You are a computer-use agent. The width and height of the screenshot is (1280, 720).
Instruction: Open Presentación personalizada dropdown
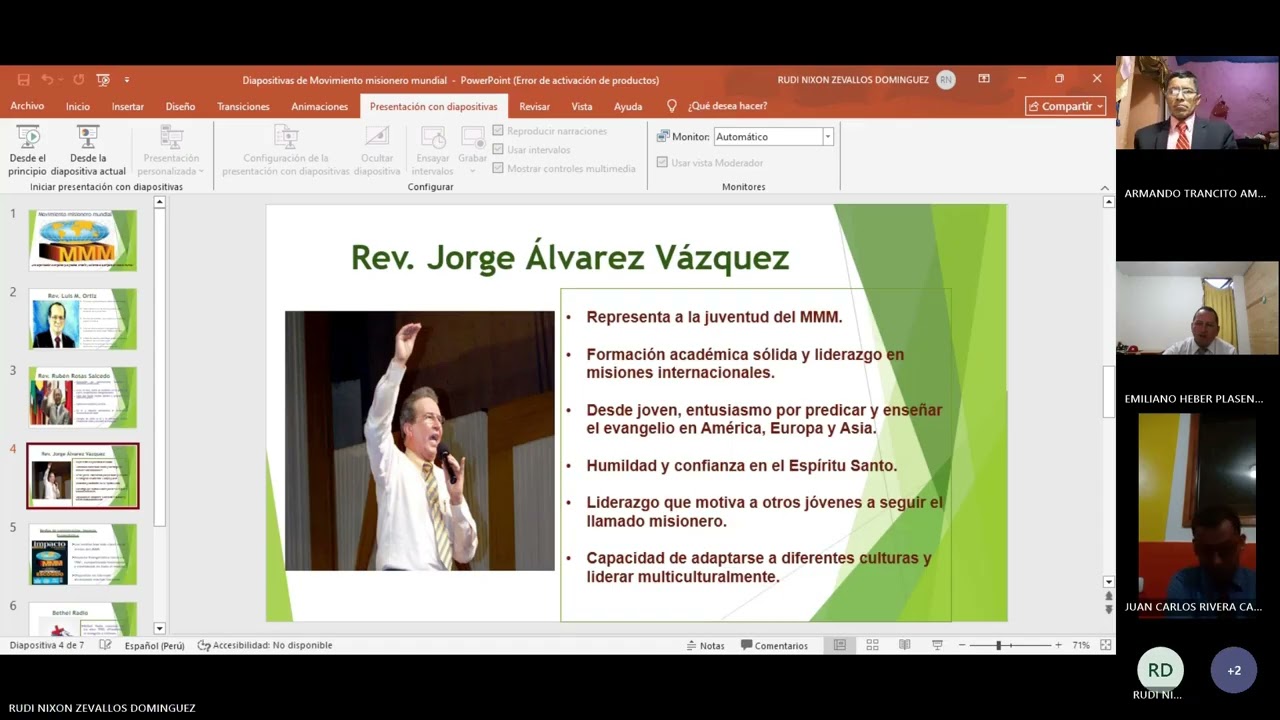[171, 151]
